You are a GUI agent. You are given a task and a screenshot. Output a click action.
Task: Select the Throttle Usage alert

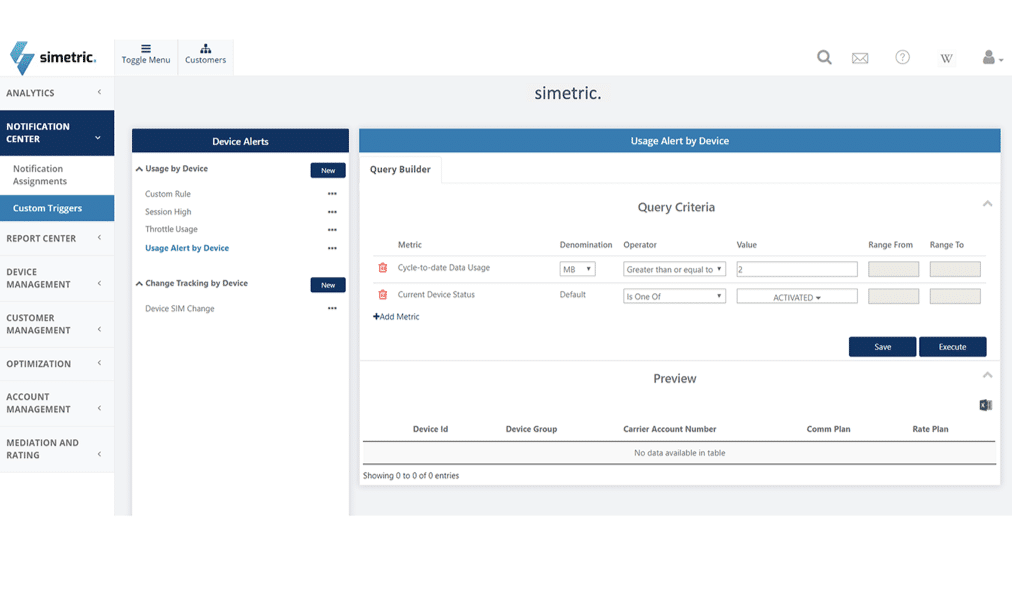point(171,229)
